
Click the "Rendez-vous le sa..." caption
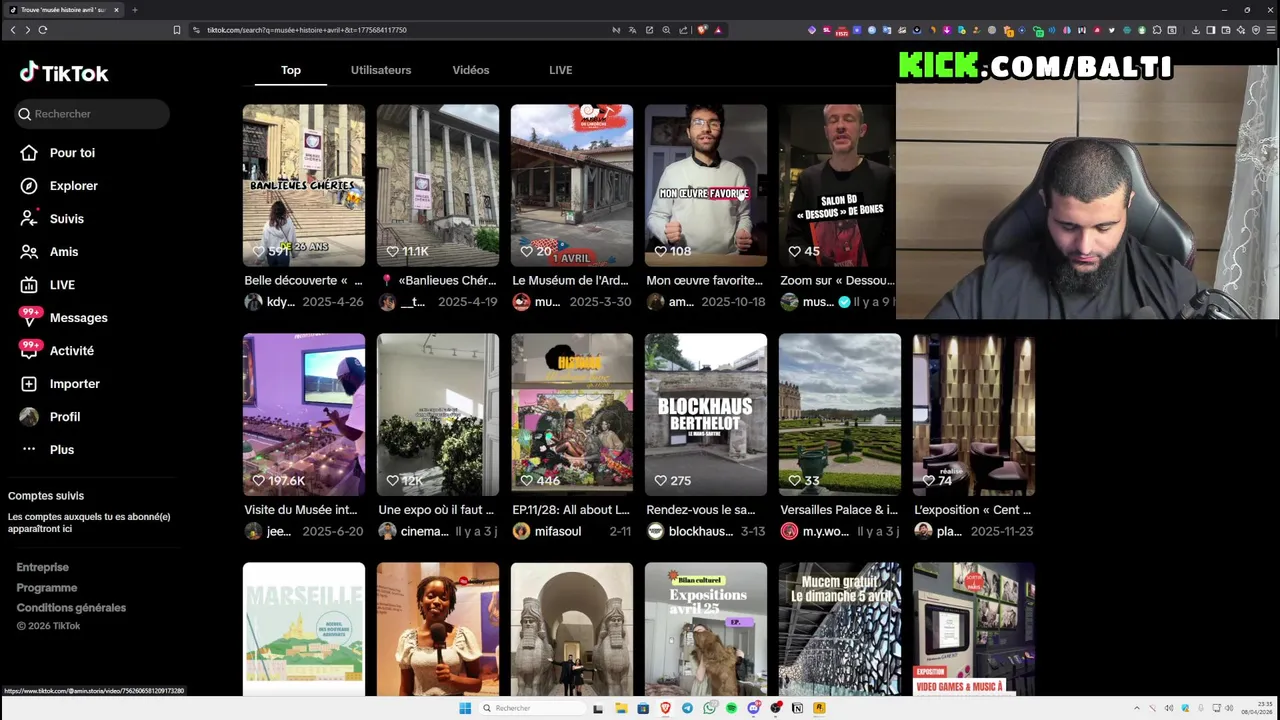[x=701, y=510]
